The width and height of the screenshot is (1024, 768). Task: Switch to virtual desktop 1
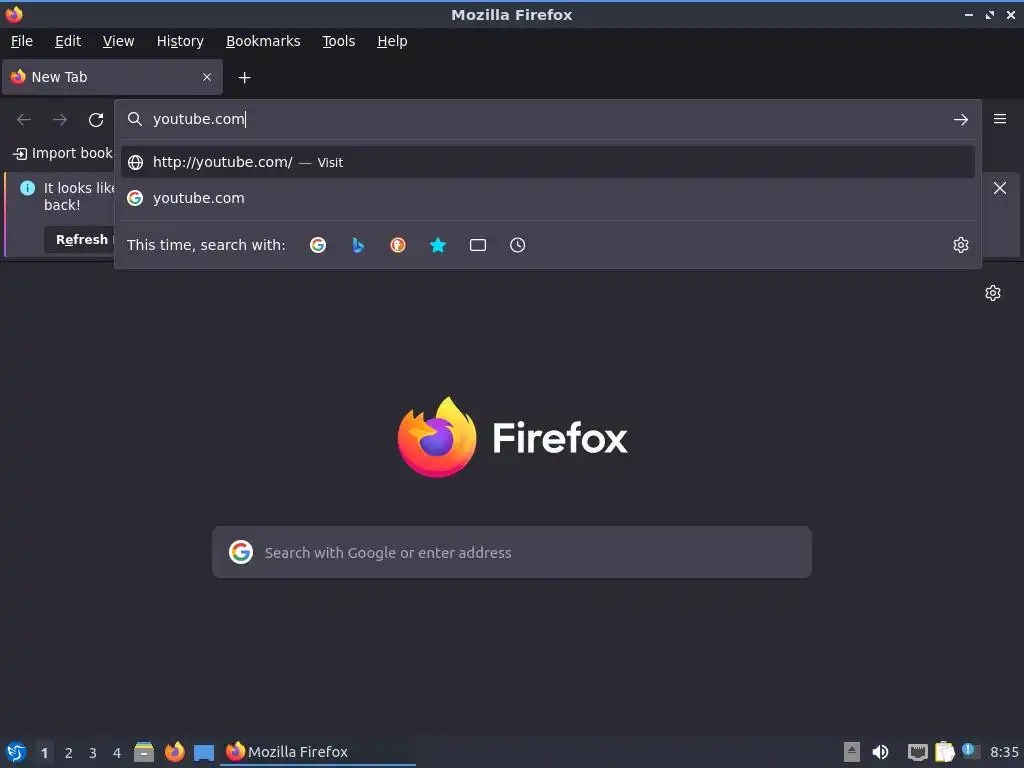pyautogui.click(x=44, y=753)
